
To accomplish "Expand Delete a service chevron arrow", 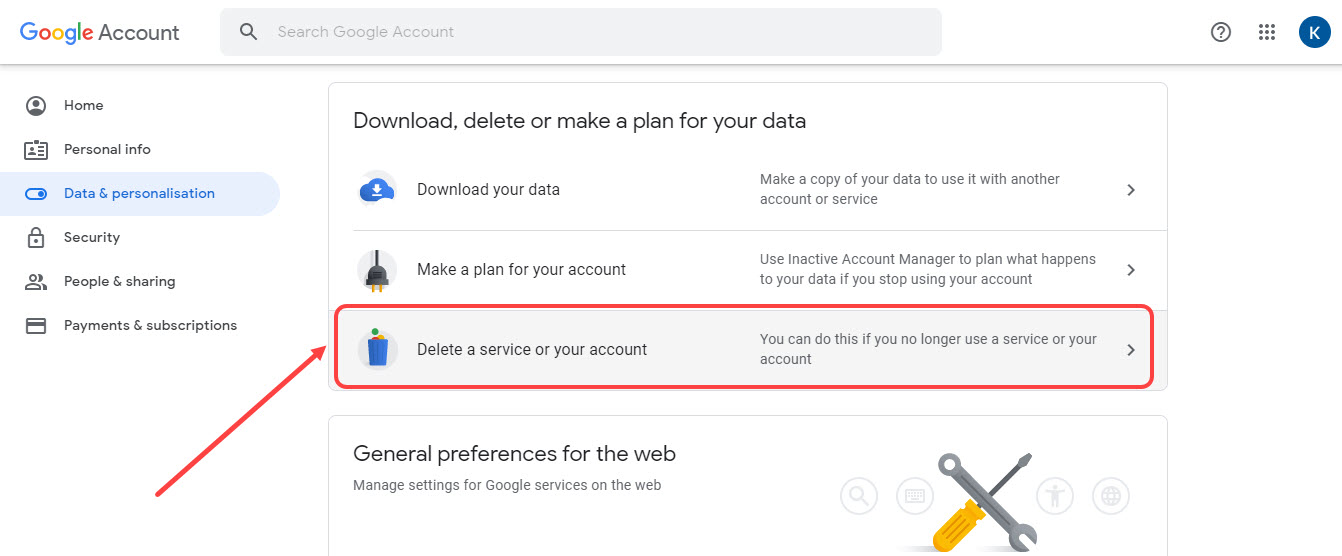I will click(x=1131, y=350).
